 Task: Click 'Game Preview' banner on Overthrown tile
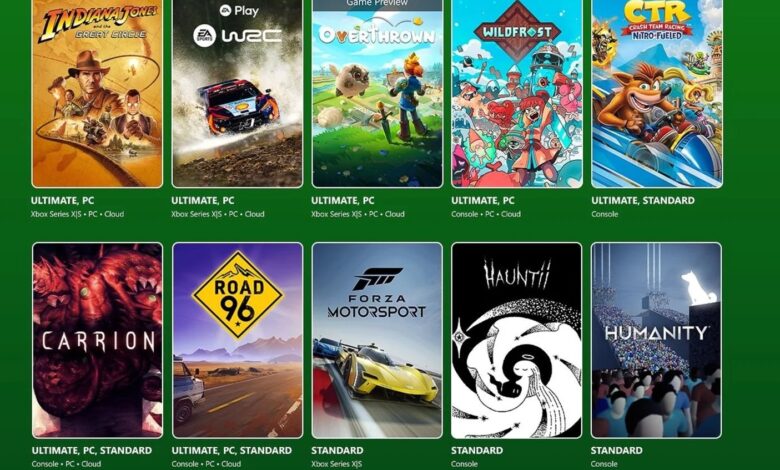click(377, 4)
